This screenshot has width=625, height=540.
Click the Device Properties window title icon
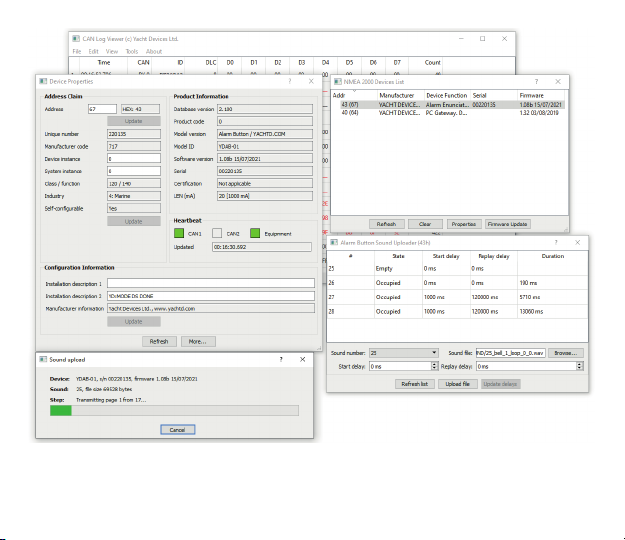[43, 81]
